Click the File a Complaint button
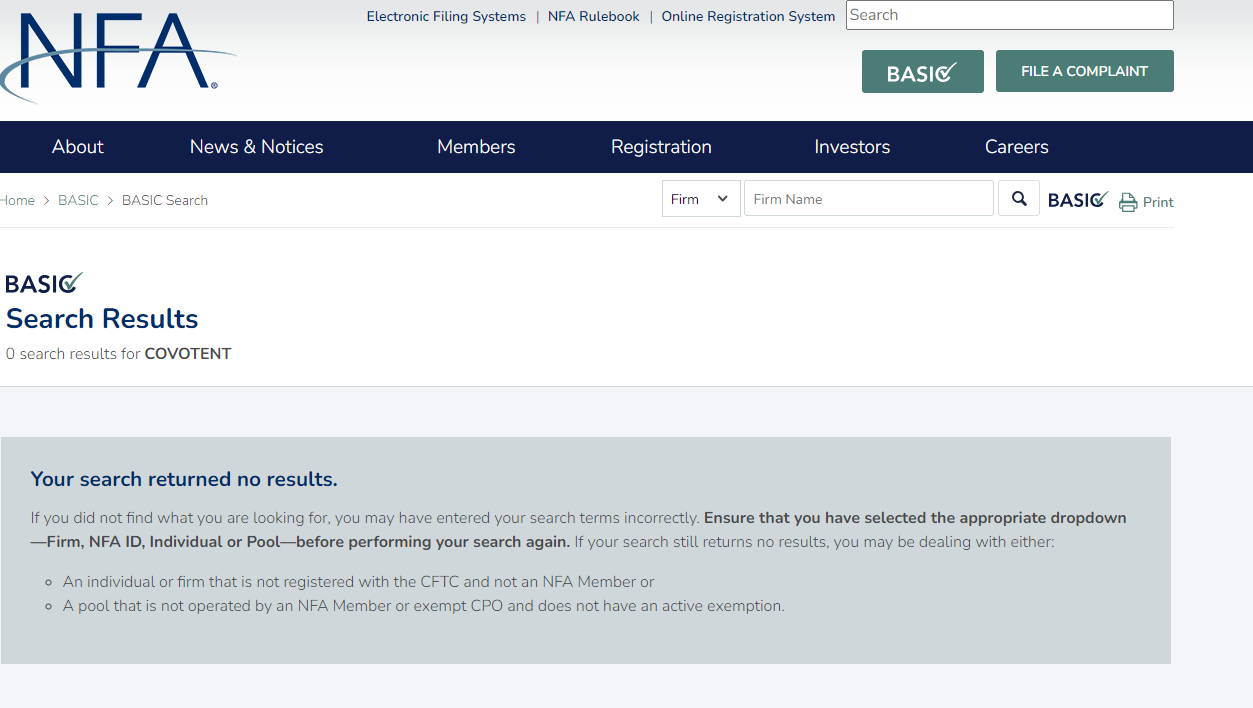The height and width of the screenshot is (708, 1253). (x=1085, y=71)
